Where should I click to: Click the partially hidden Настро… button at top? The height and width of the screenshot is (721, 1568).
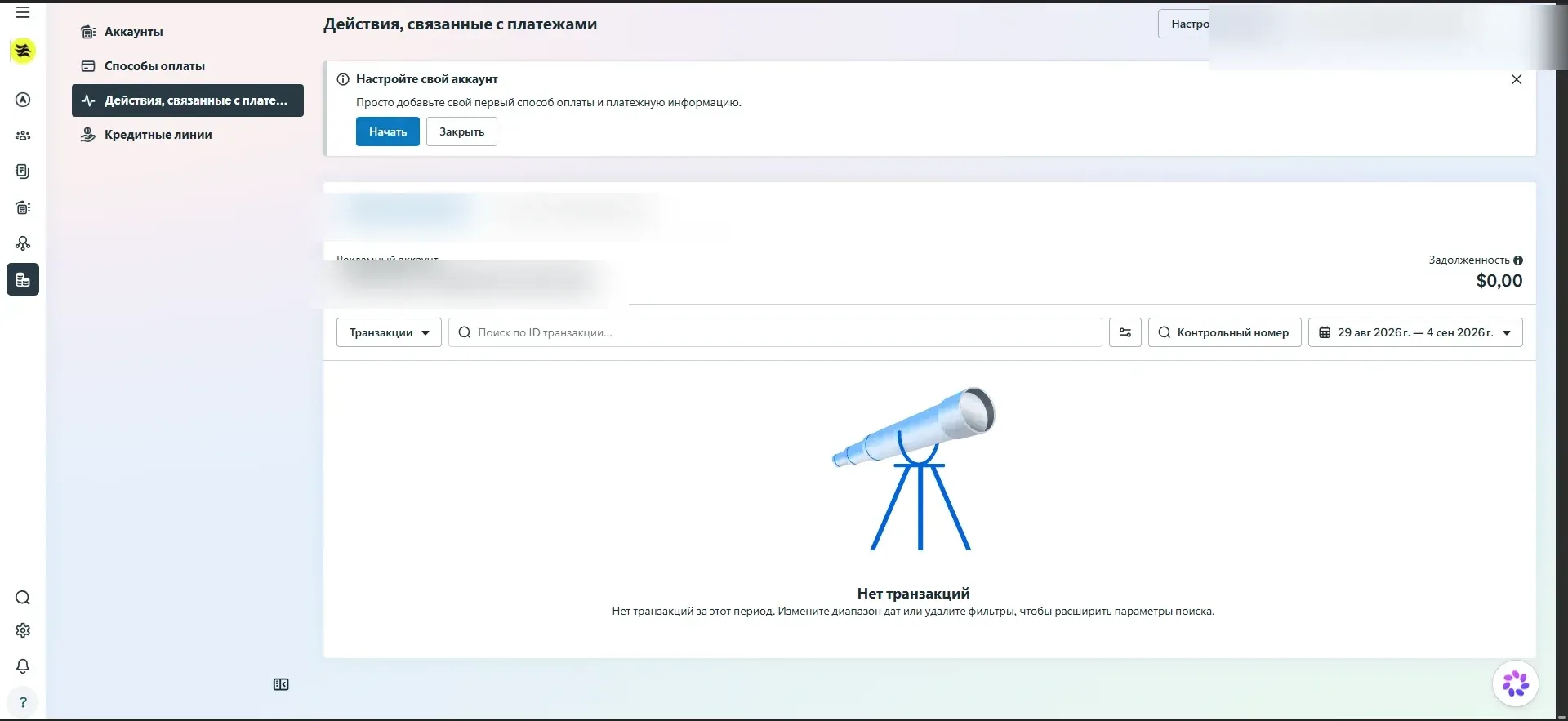(x=1183, y=24)
